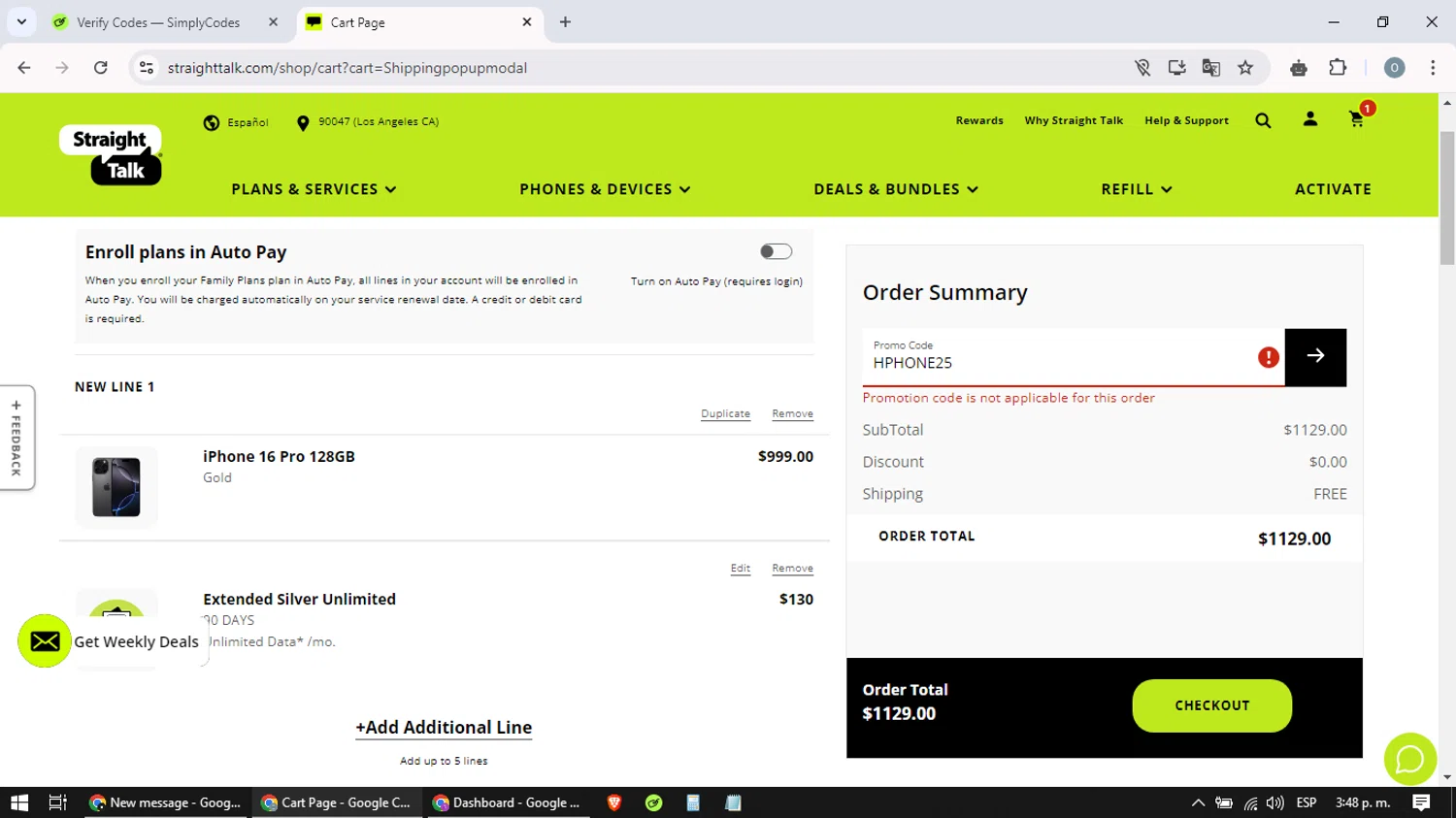This screenshot has width=1456, height=818.
Task: Expand the Plans & Services menu
Action: 314,189
